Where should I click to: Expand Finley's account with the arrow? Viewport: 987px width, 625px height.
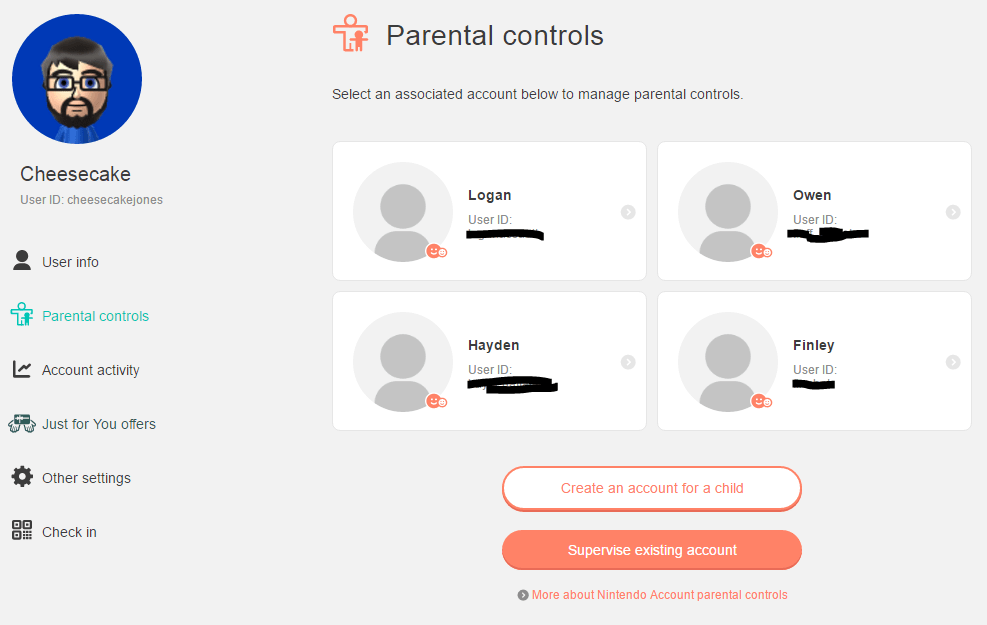(953, 362)
